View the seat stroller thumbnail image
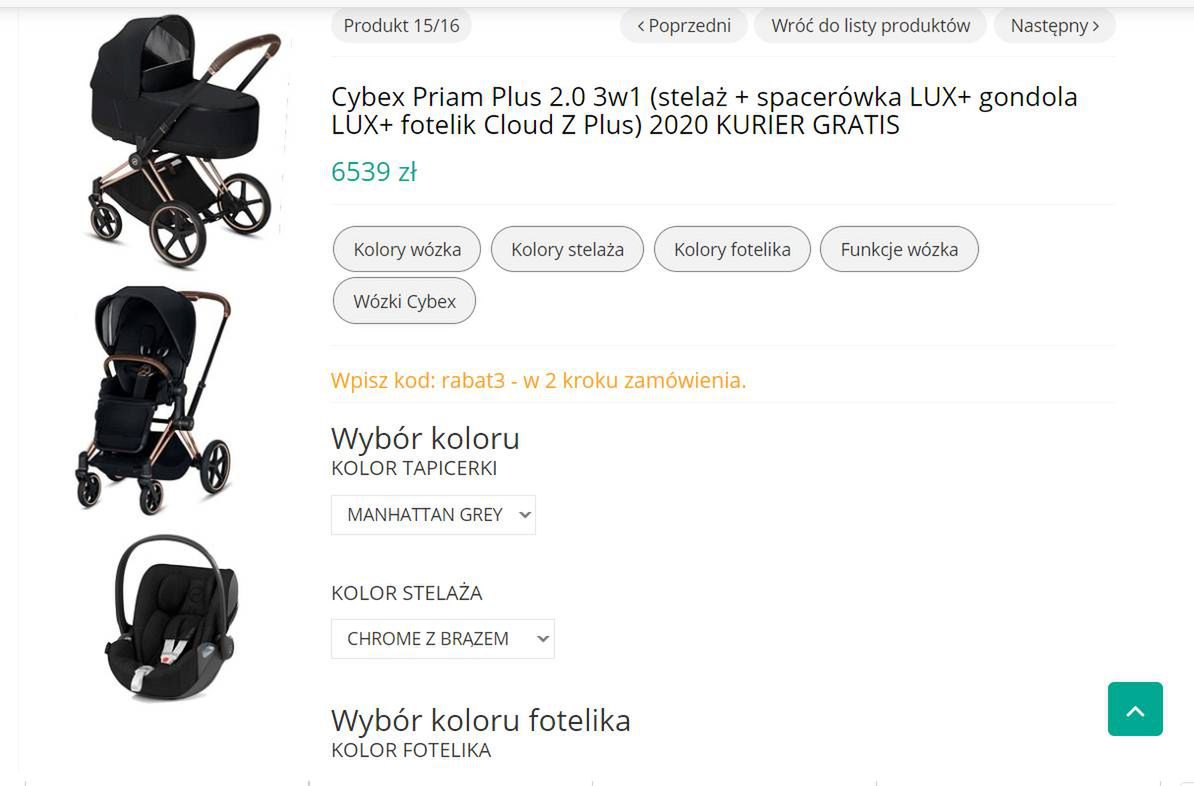This screenshot has height=786, width=1194. 155,400
